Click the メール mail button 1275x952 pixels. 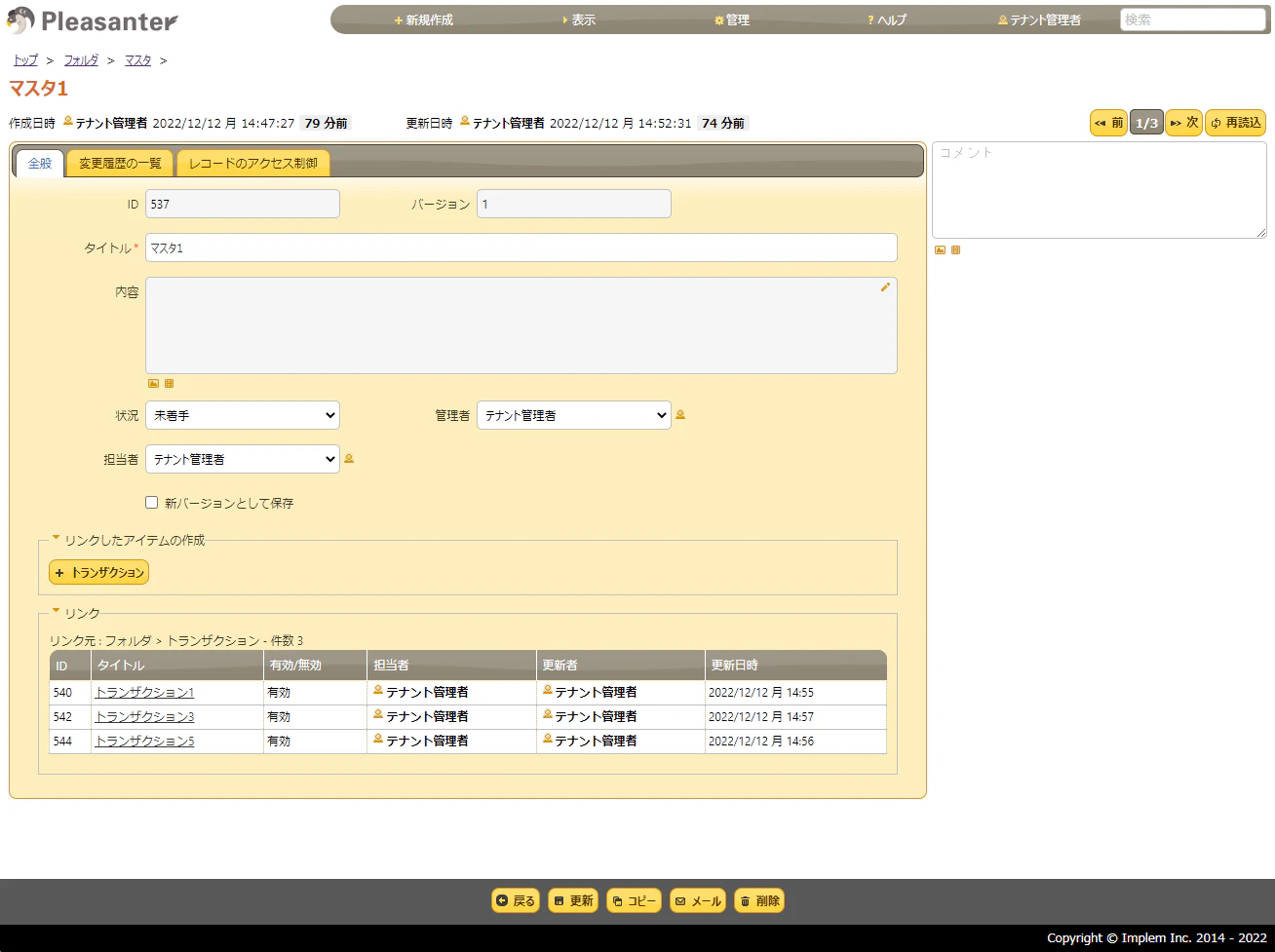698,901
